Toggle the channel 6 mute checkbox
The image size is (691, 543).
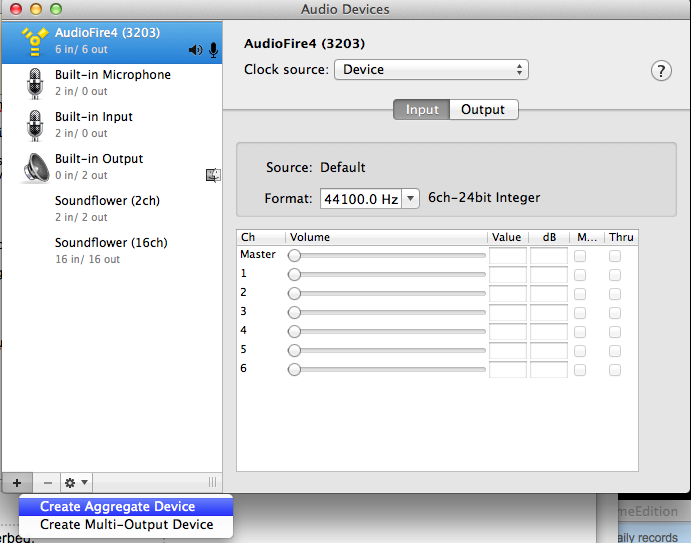click(x=580, y=370)
